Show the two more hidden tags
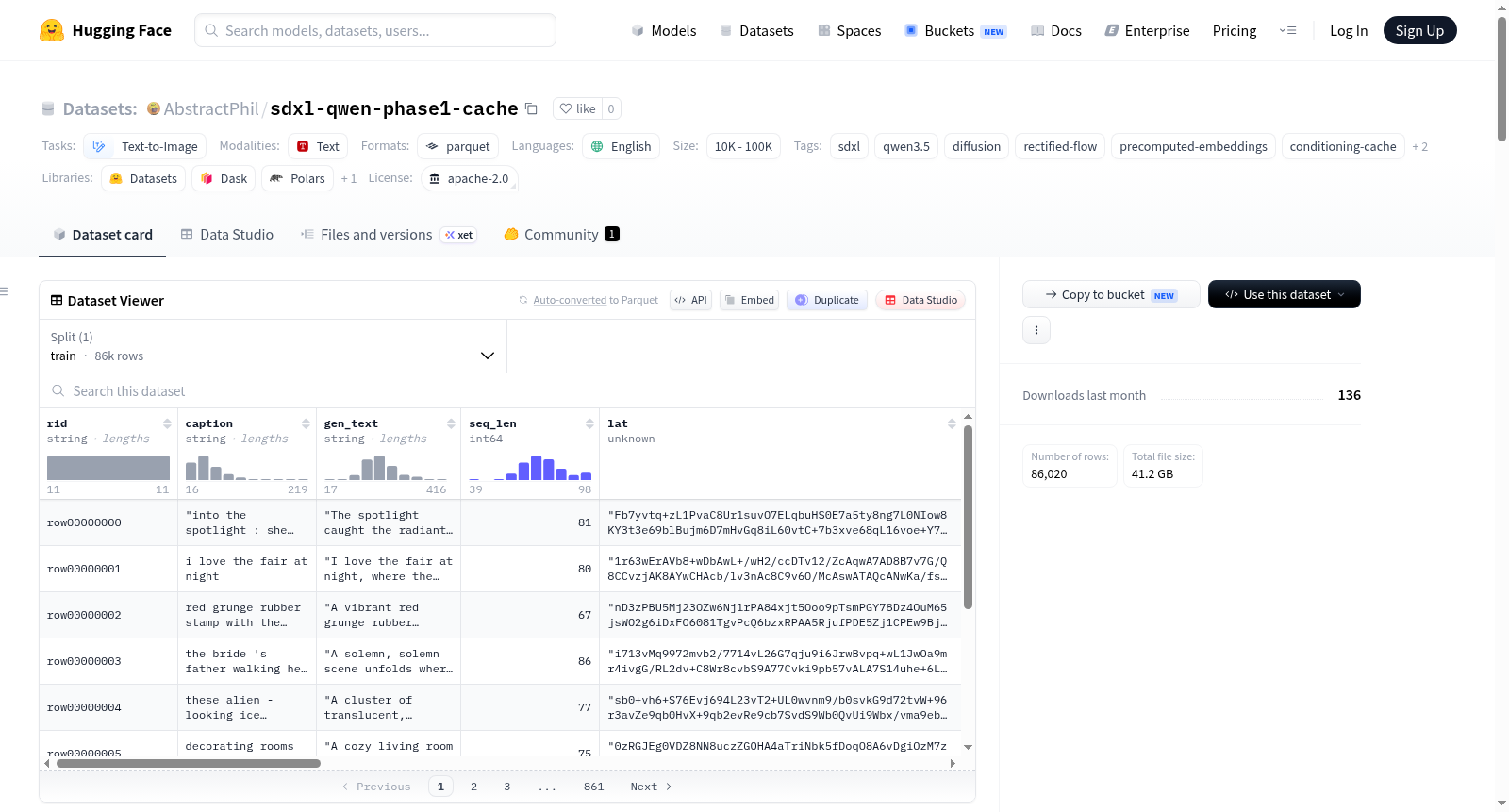This screenshot has width=1509, height=812. tap(1419, 146)
